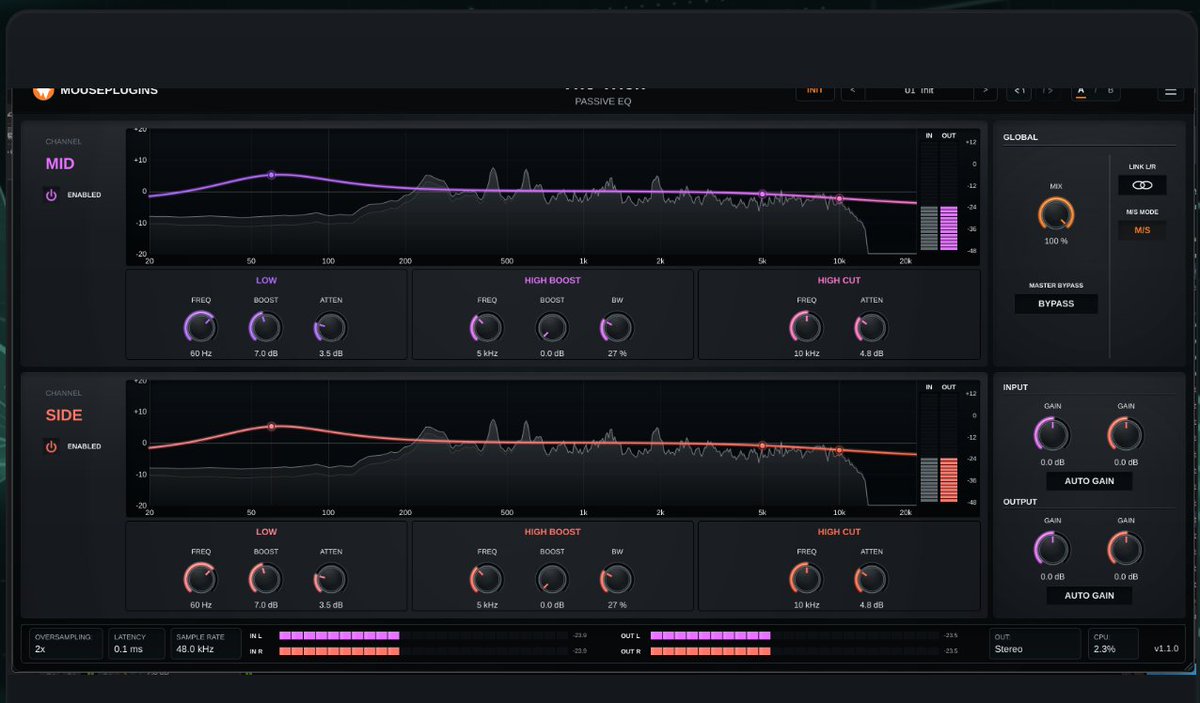Click the SIDE High Cut ATTEN knob
This screenshot has width=1200, height=703.
[x=872, y=578]
